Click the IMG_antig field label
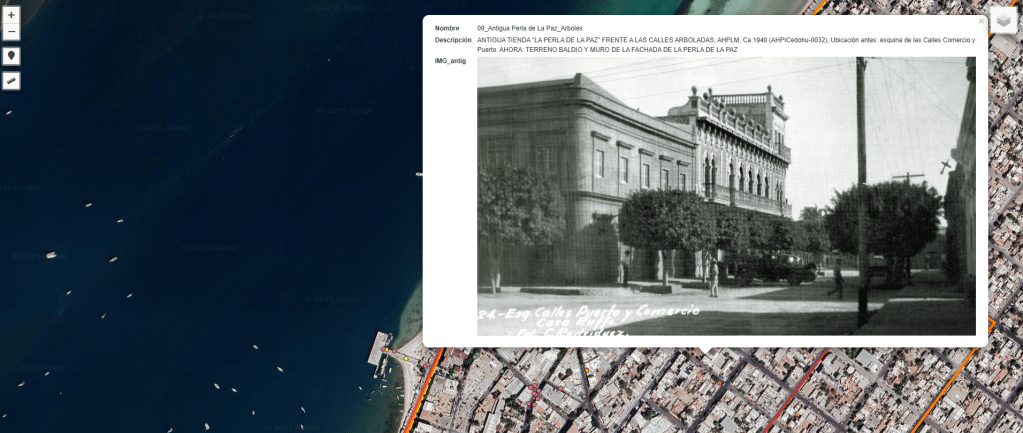 (450, 61)
